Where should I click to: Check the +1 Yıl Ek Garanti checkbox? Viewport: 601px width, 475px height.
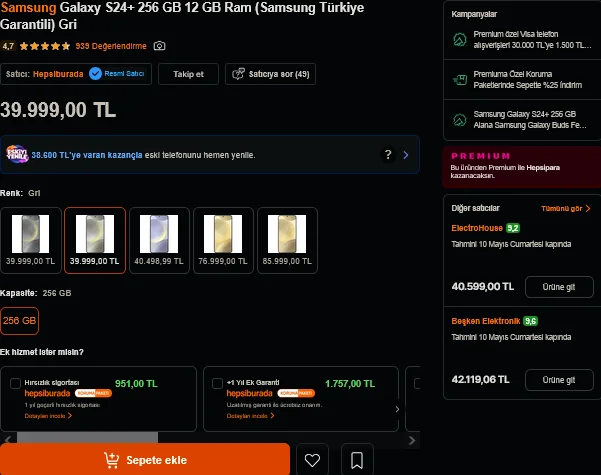coord(217,383)
